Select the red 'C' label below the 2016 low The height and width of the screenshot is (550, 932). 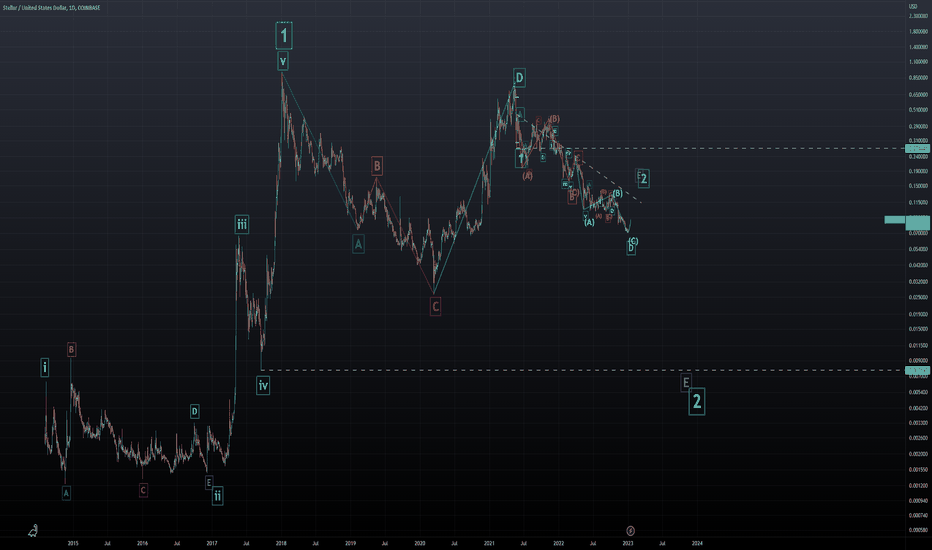point(143,490)
